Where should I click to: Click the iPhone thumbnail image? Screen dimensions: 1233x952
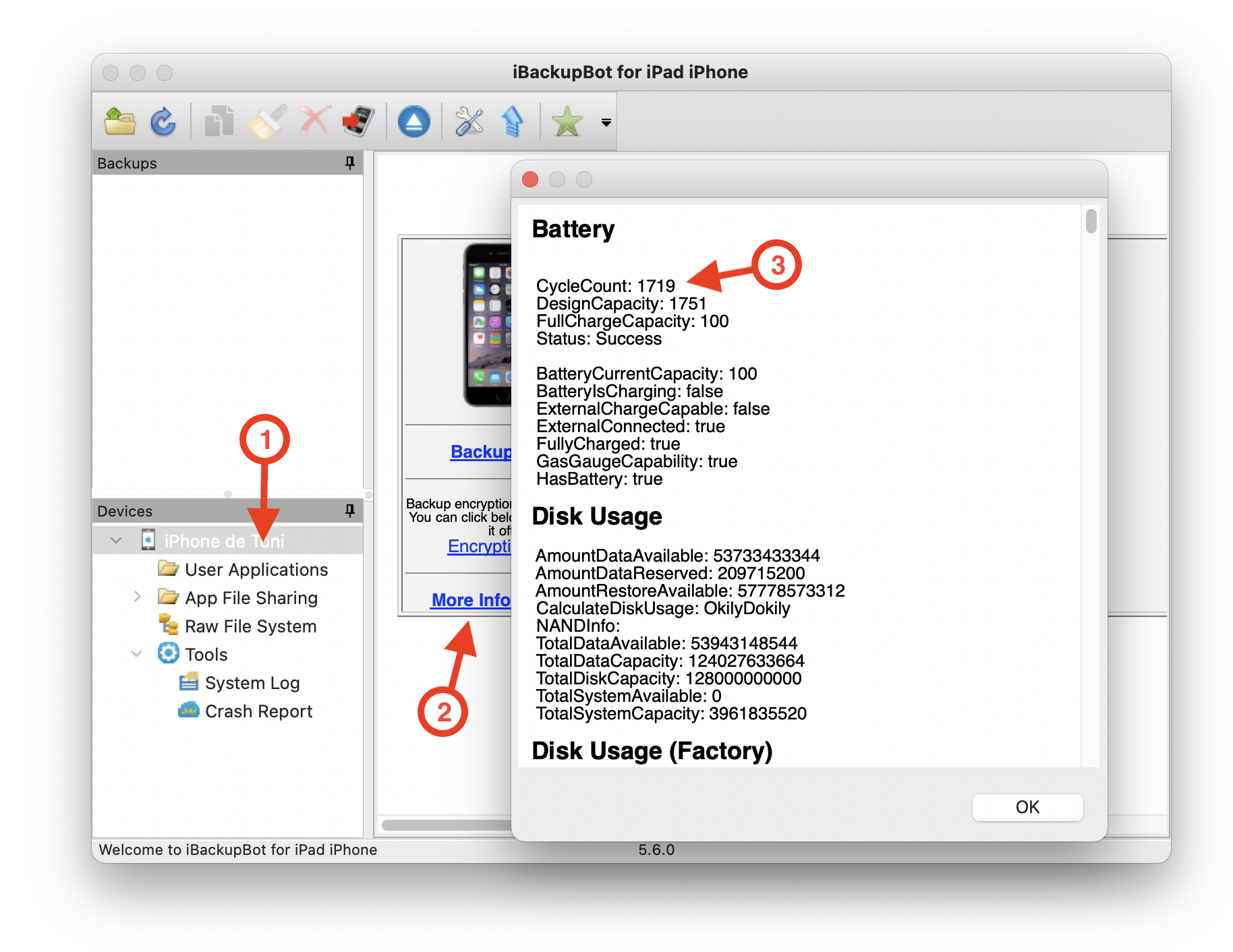488,325
